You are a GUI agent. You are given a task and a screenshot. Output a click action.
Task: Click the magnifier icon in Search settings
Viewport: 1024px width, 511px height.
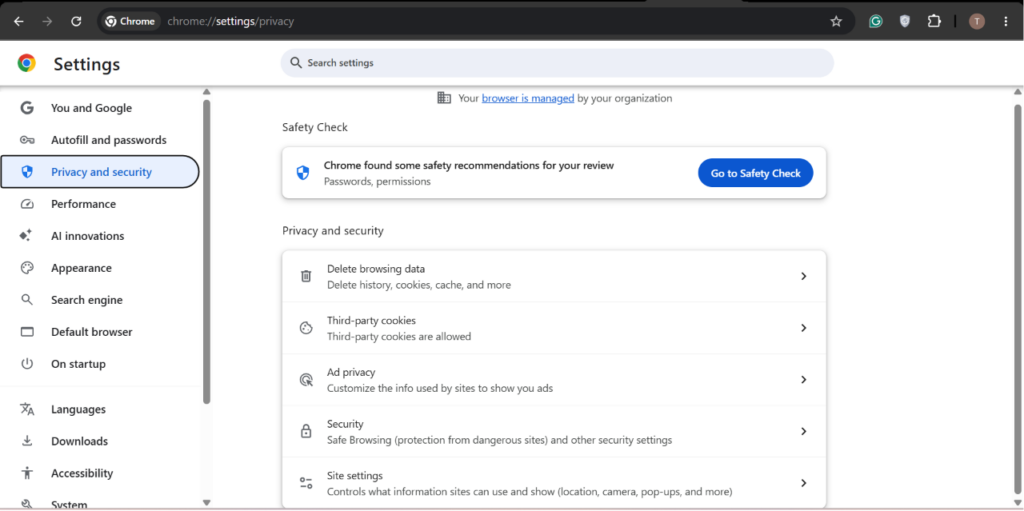pyautogui.click(x=296, y=63)
